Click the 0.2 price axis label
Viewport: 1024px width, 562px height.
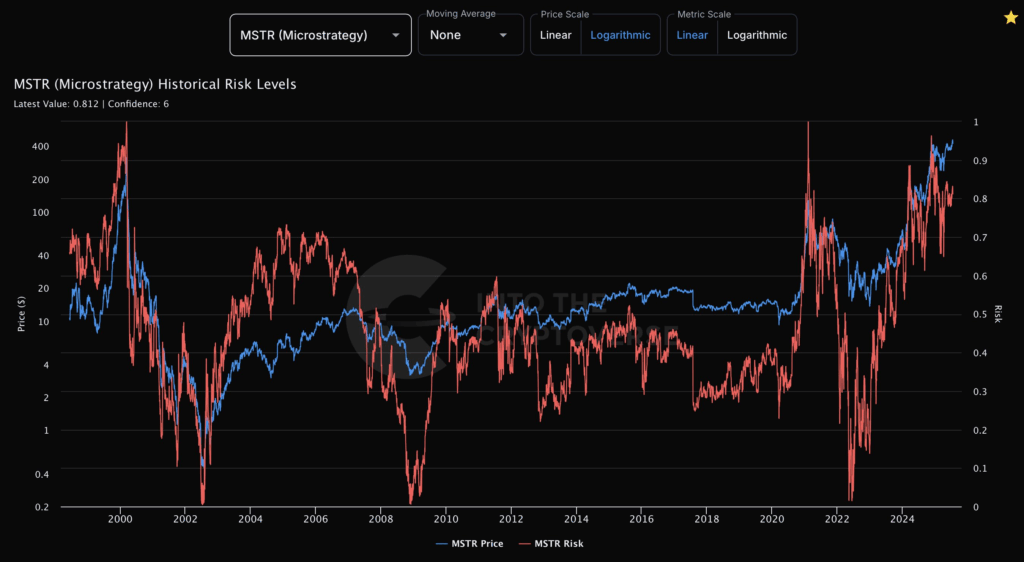click(42, 507)
